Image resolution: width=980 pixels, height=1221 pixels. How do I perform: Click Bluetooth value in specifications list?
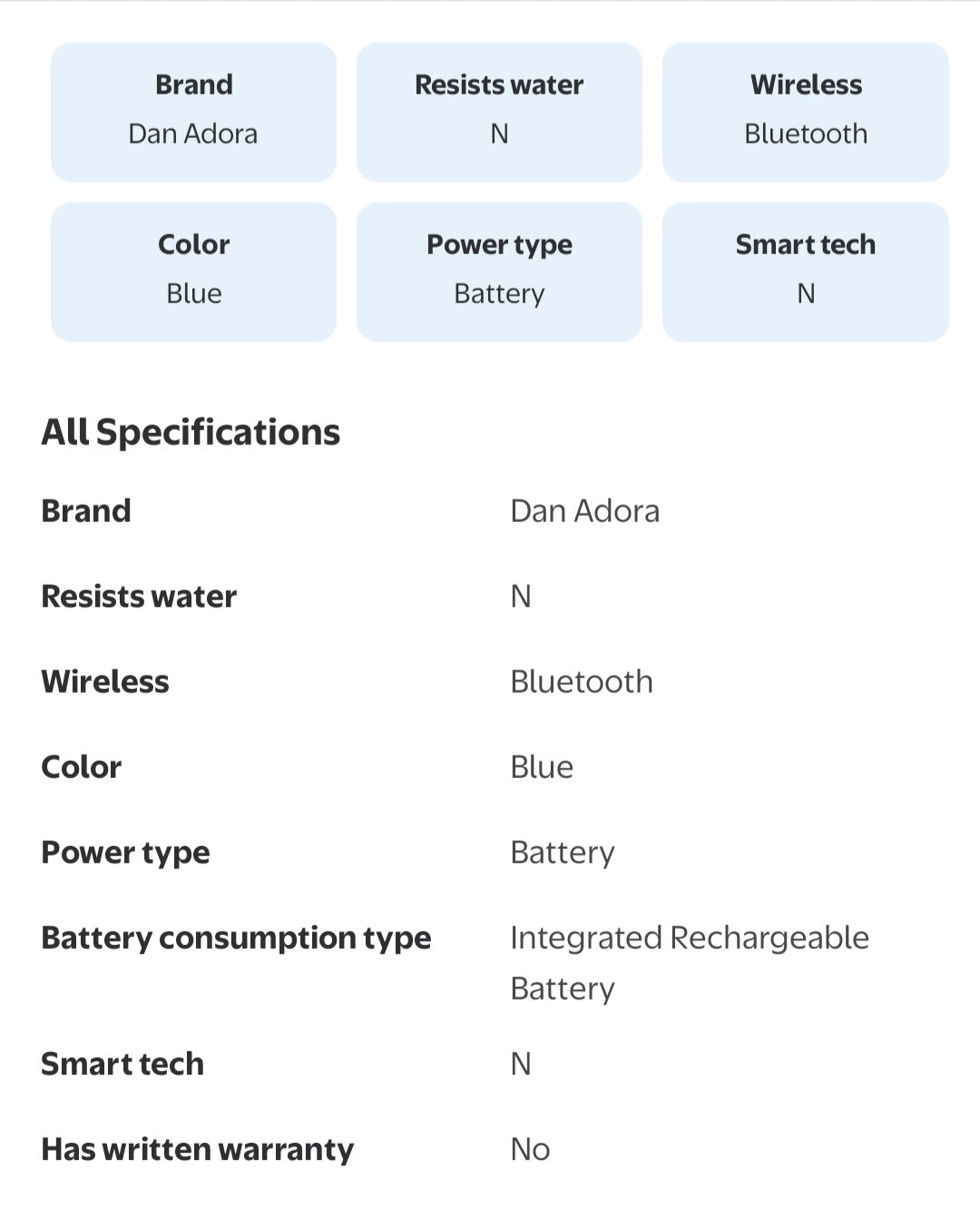[582, 682]
